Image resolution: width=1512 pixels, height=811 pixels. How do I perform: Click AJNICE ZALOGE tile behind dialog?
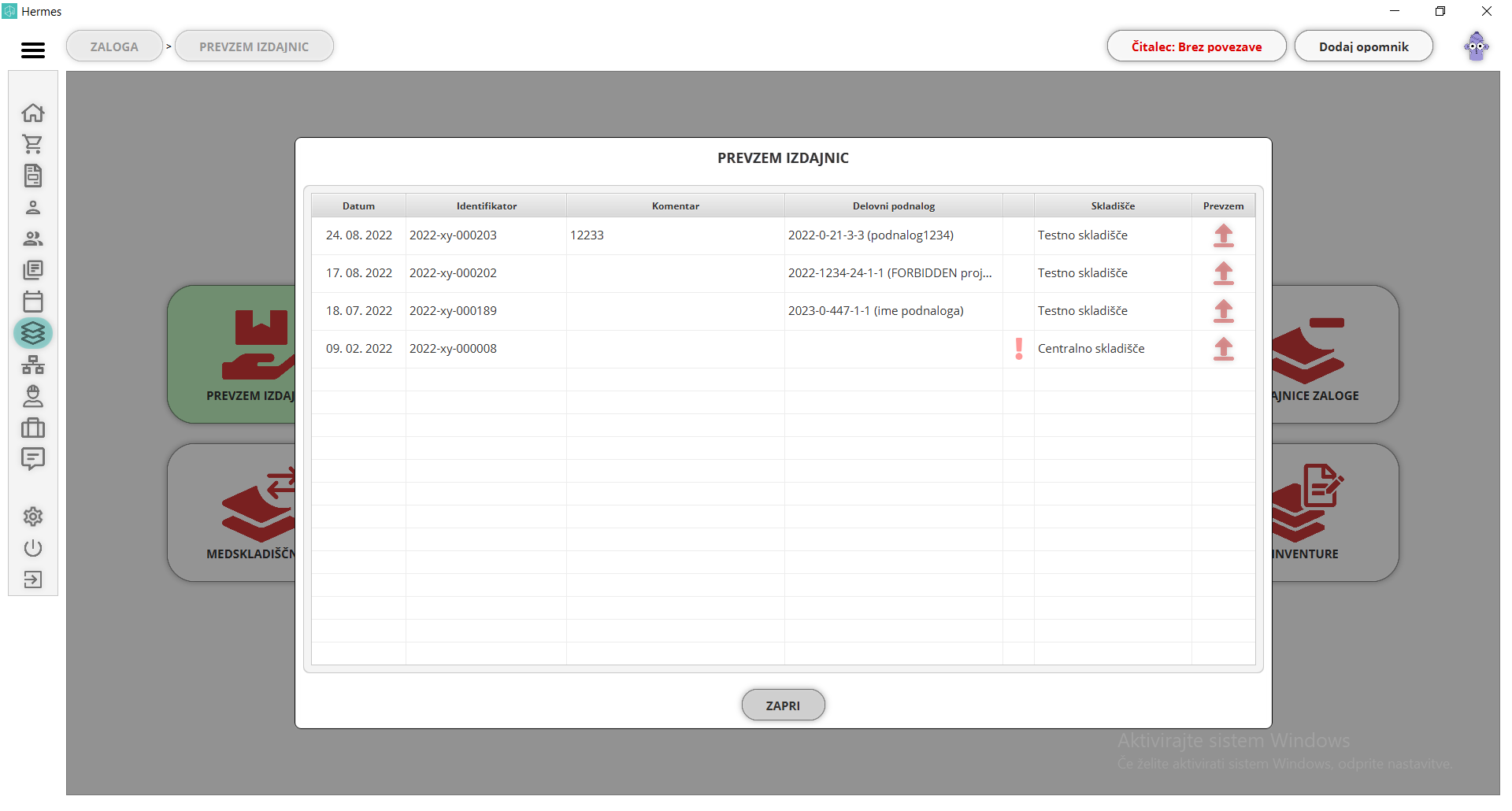pyautogui.click(x=1336, y=354)
